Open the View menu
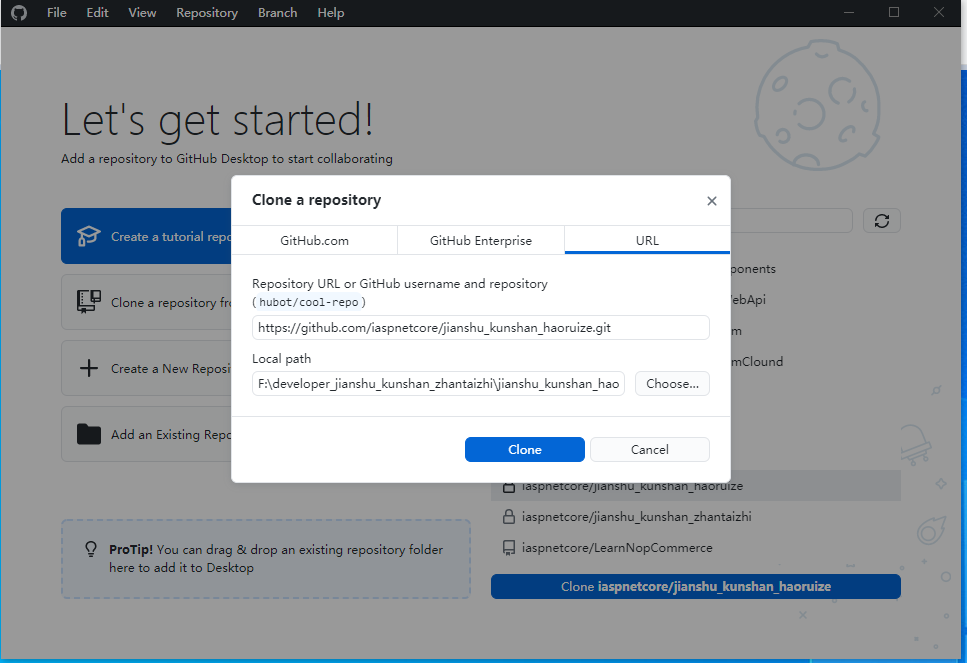 (x=142, y=13)
